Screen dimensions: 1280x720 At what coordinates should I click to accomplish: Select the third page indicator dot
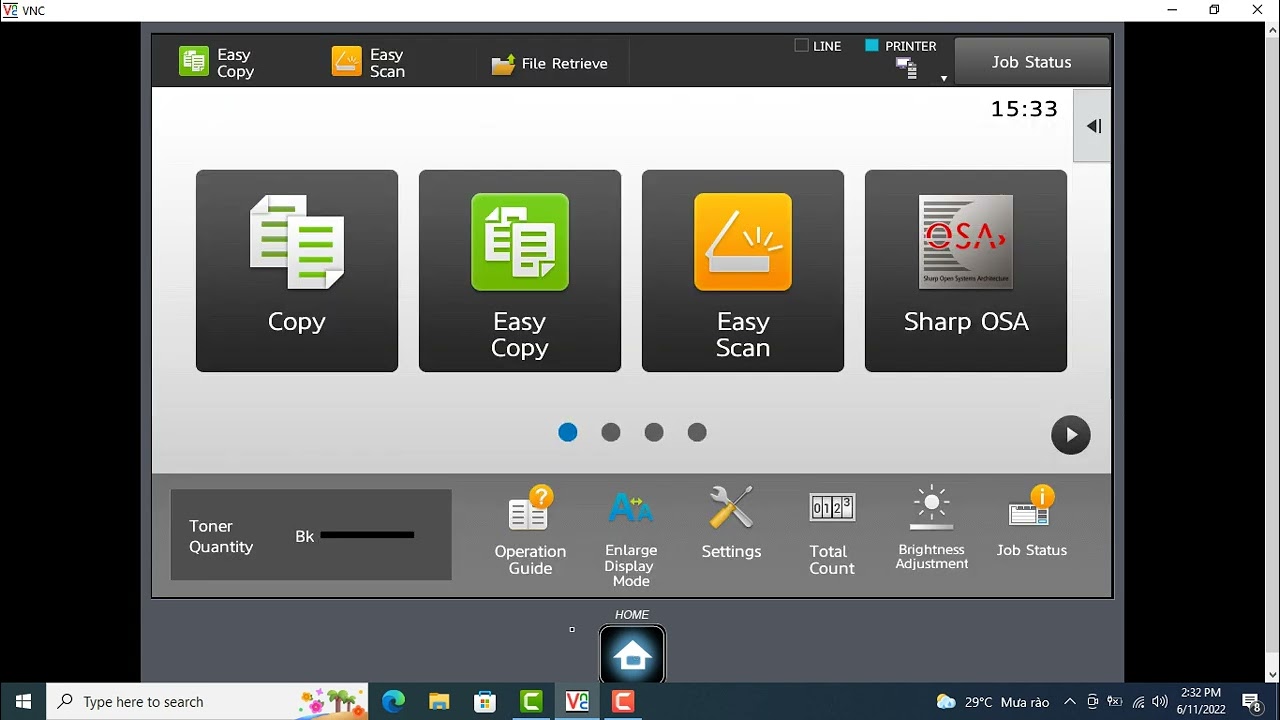tap(654, 432)
